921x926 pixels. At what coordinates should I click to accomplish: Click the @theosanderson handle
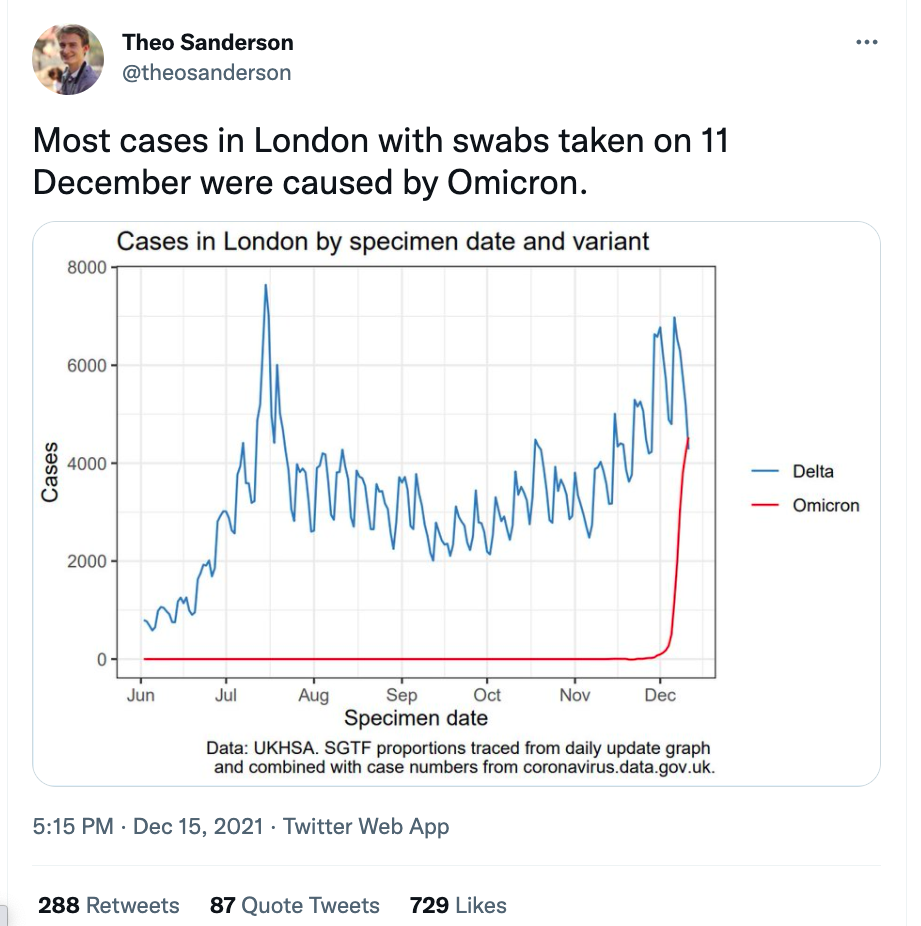(x=206, y=72)
